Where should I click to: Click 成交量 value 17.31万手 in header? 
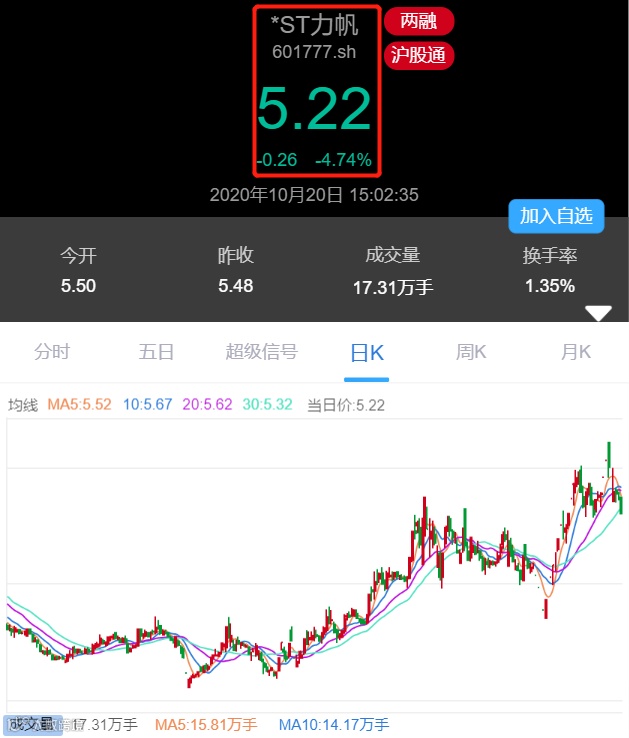pos(393,288)
